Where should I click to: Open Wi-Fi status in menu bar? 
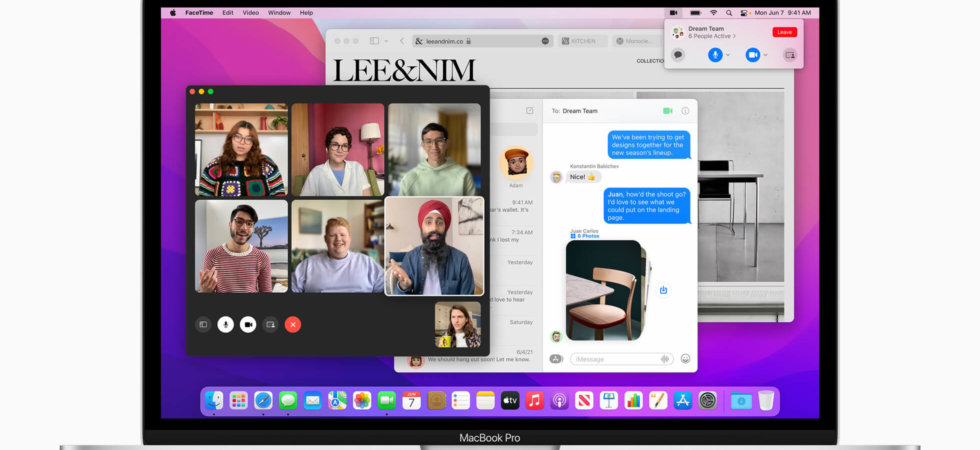point(714,12)
